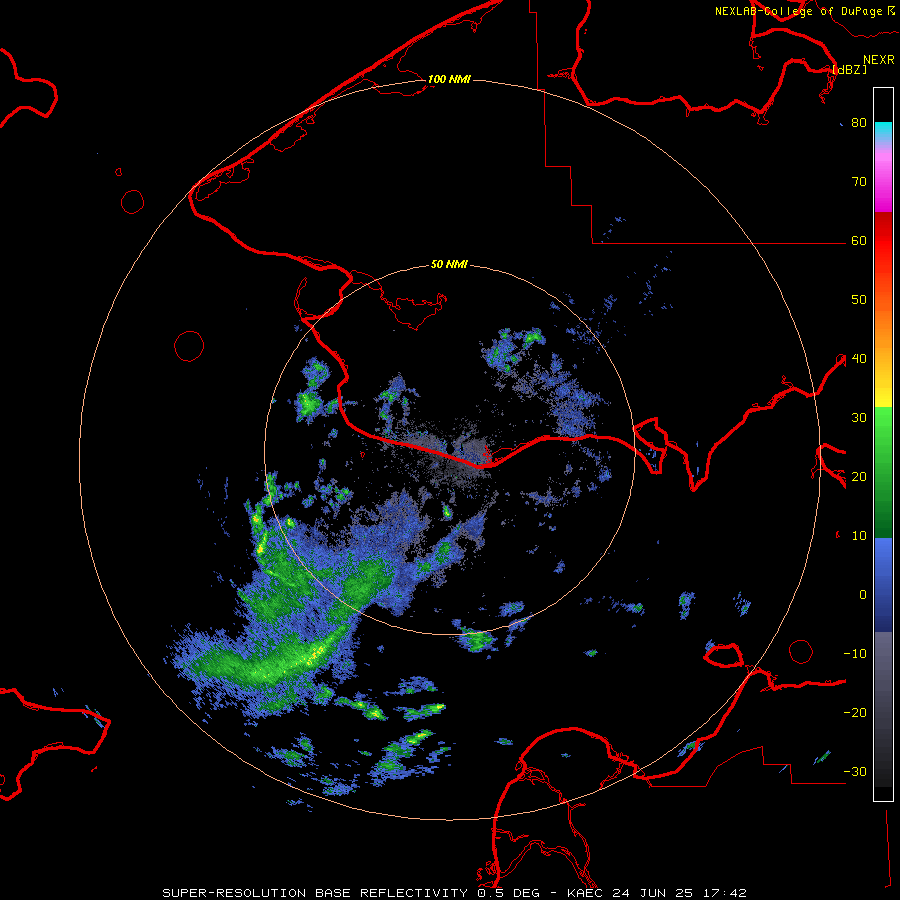Click the '80' value on the dBZ scale
Screen dimensions: 900x900
[x=859, y=123]
